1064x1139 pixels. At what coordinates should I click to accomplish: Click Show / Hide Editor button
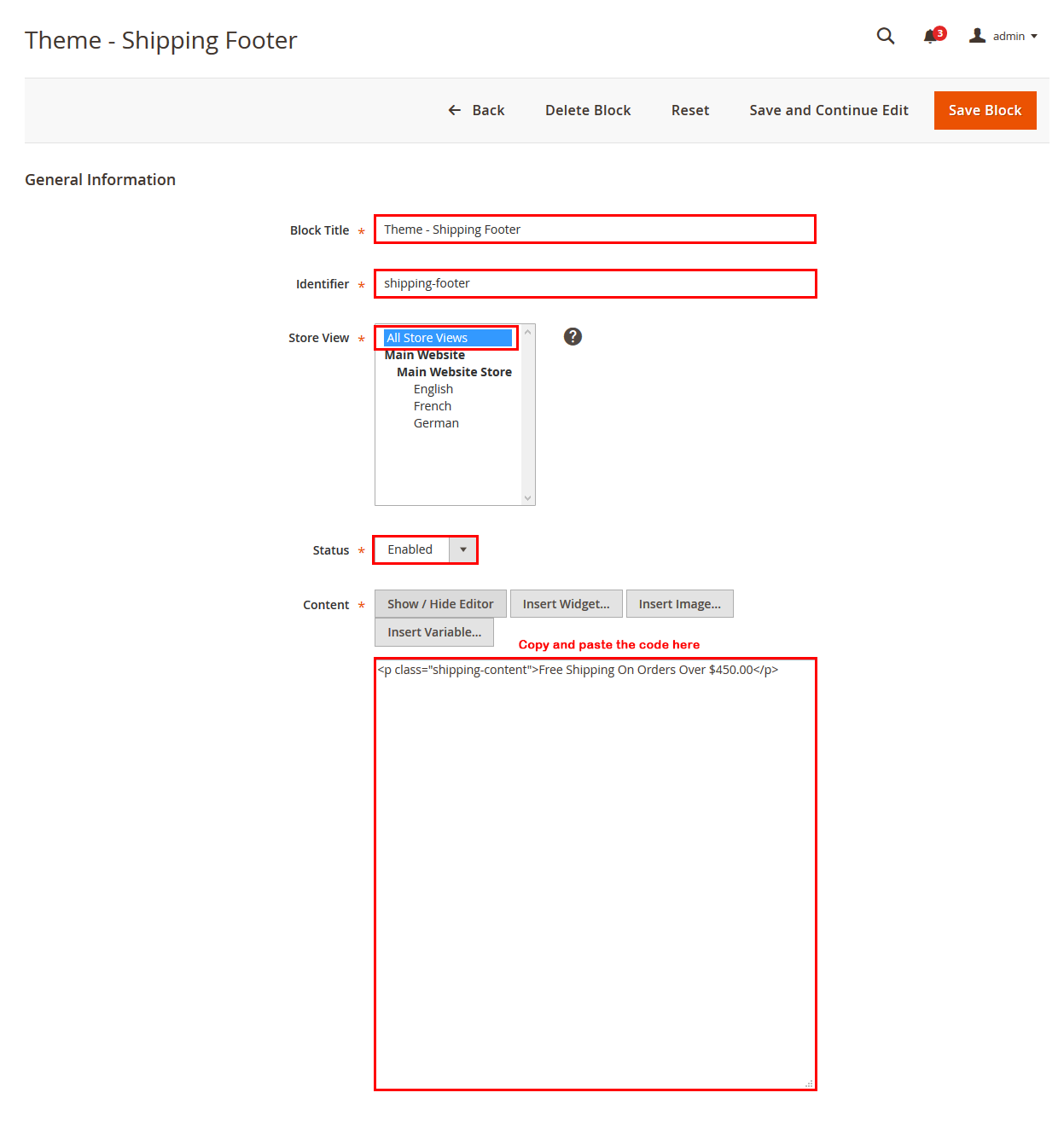(x=440, y=604)
